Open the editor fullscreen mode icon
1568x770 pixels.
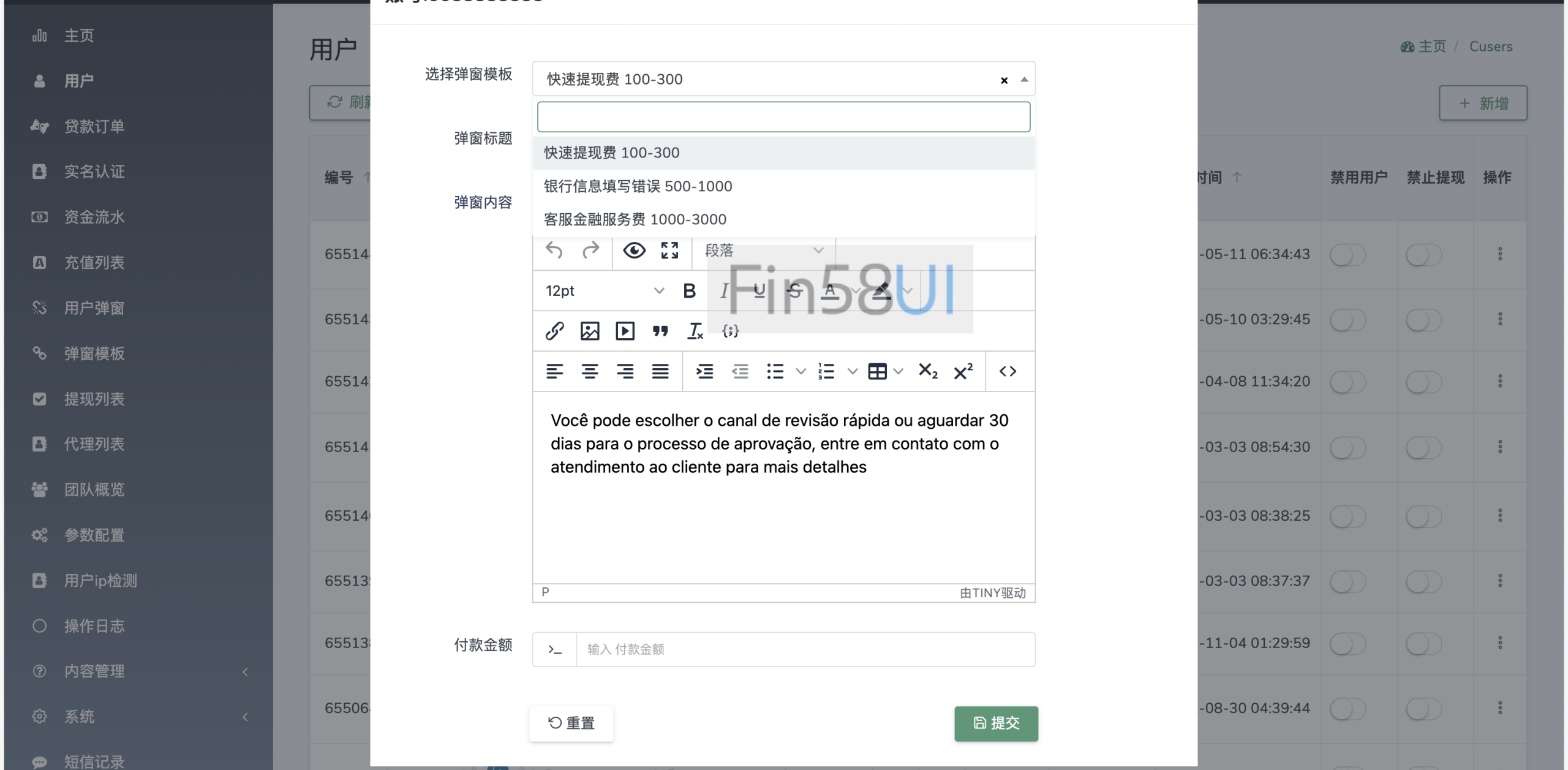click(x=669, y=250)
